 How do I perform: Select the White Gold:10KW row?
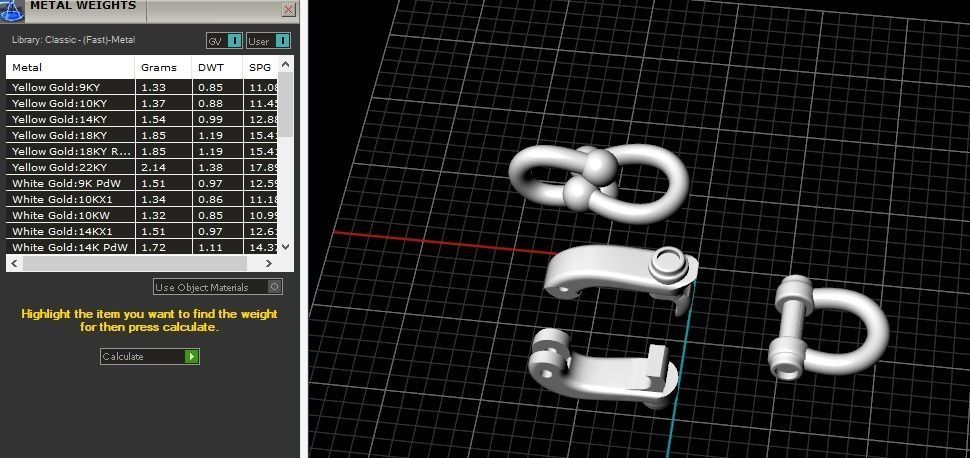coord(142,216)
